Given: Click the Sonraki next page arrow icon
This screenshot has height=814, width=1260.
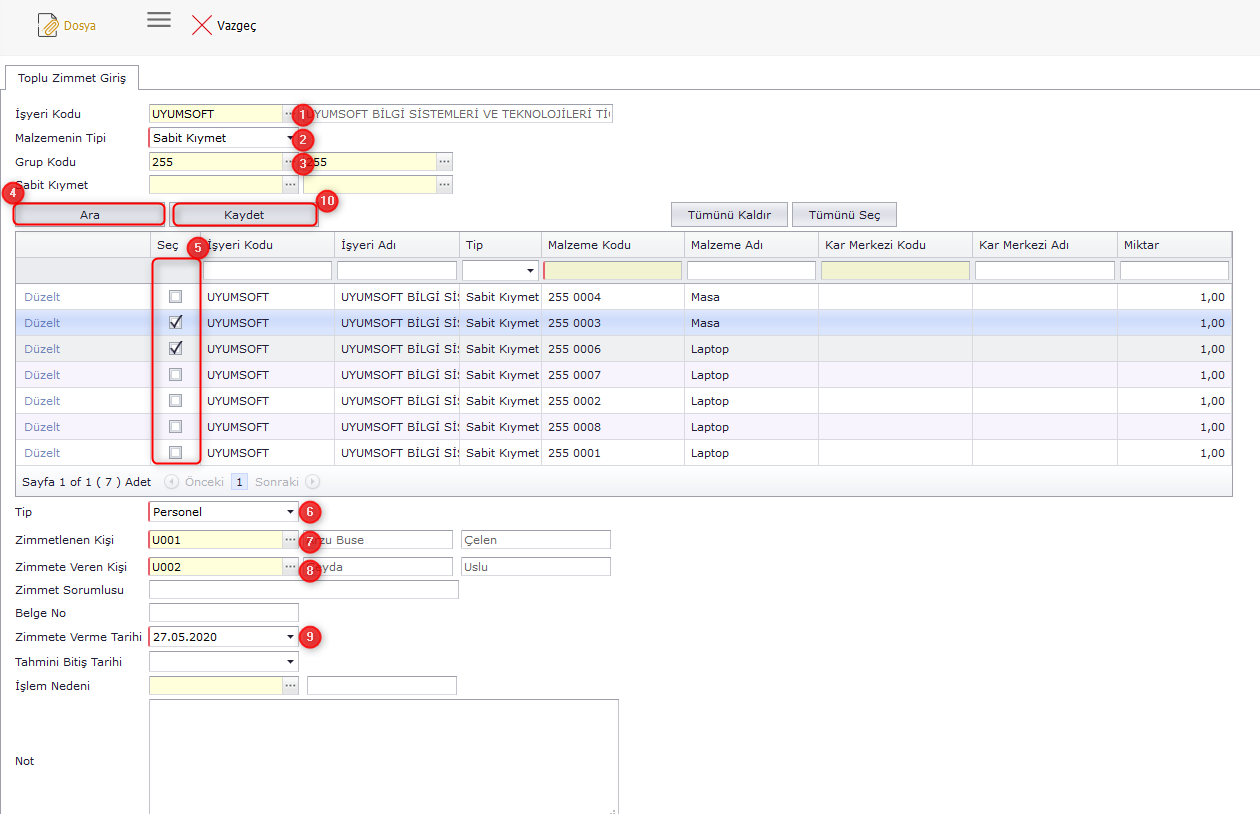Looking at the screenshot, I should pyautogui.click(x=312, y=482).
